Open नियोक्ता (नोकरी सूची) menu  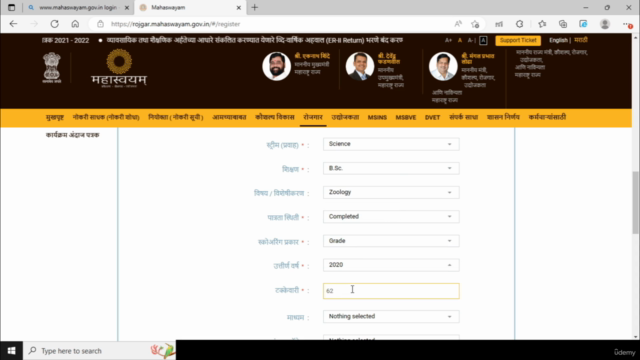pos(176,117)
